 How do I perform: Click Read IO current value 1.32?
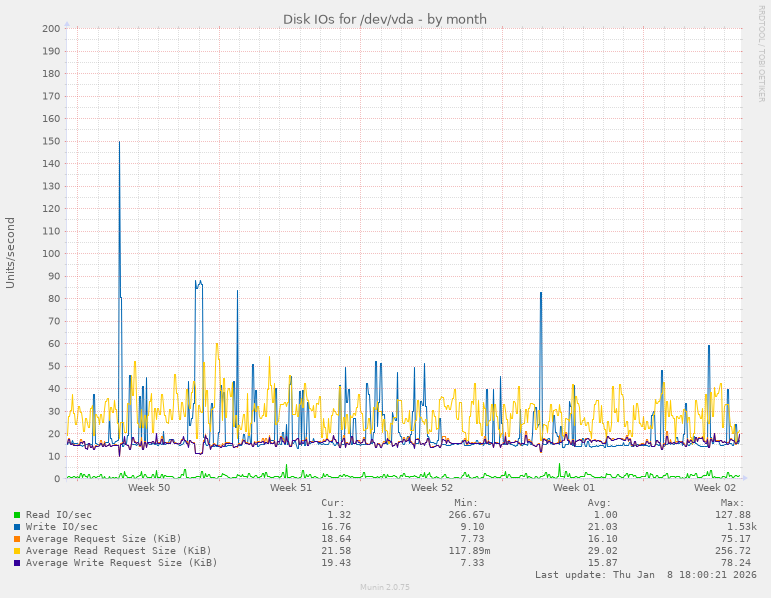point(339,515)
